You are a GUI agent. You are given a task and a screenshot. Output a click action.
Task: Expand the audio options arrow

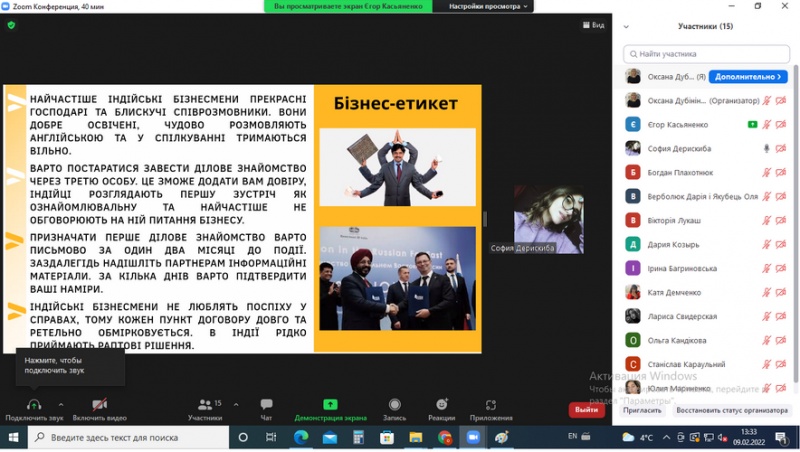[x=61, y=405]
